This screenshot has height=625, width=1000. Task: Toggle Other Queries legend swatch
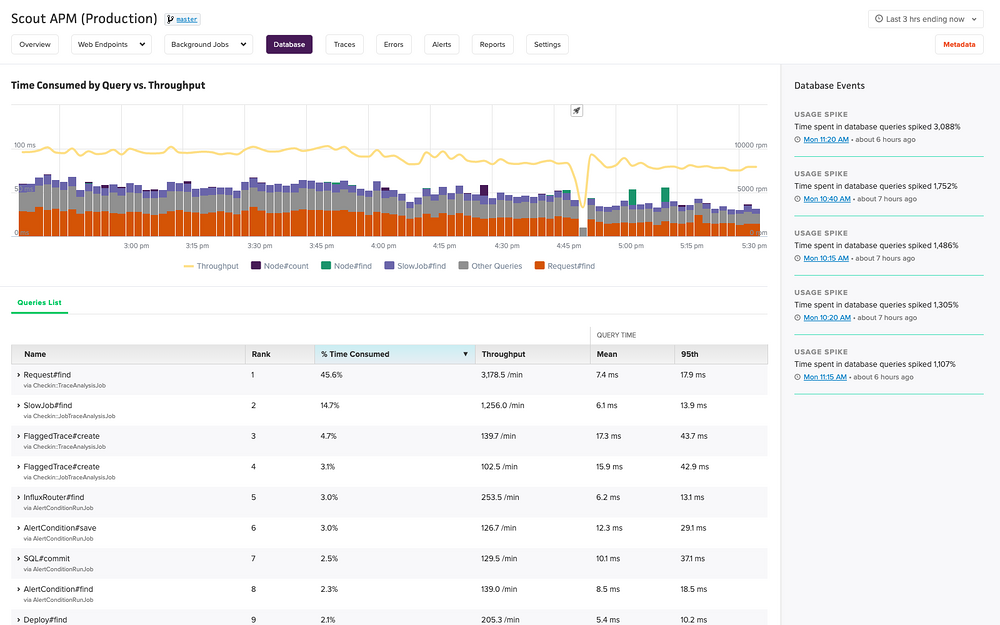tap(463, 265)
